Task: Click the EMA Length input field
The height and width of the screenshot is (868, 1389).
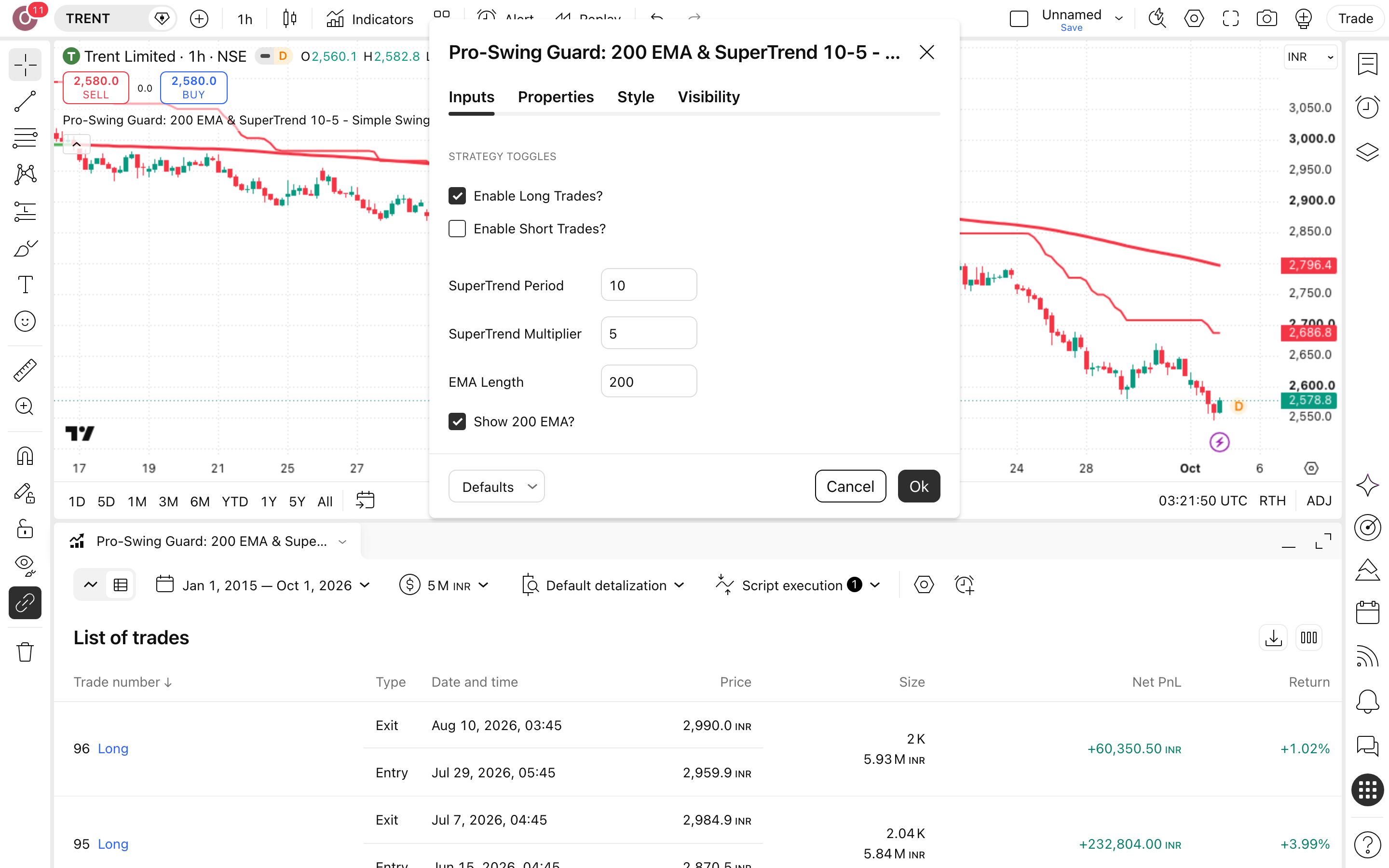Action: pyautogui.click(x=649, y=381)
